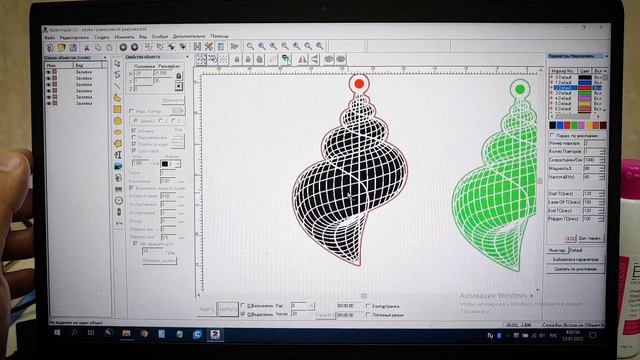
Task: Toggle the 'Выделение' checkbox at bottom
Action: coord(243,314)
